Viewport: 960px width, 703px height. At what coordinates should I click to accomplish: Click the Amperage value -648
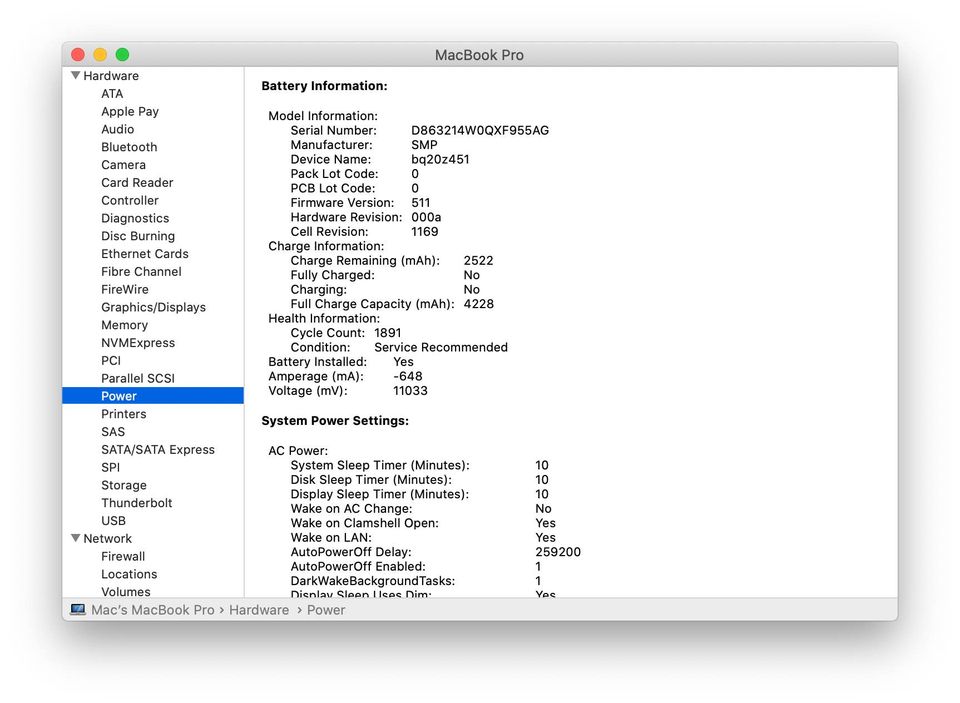coord(408,376)
